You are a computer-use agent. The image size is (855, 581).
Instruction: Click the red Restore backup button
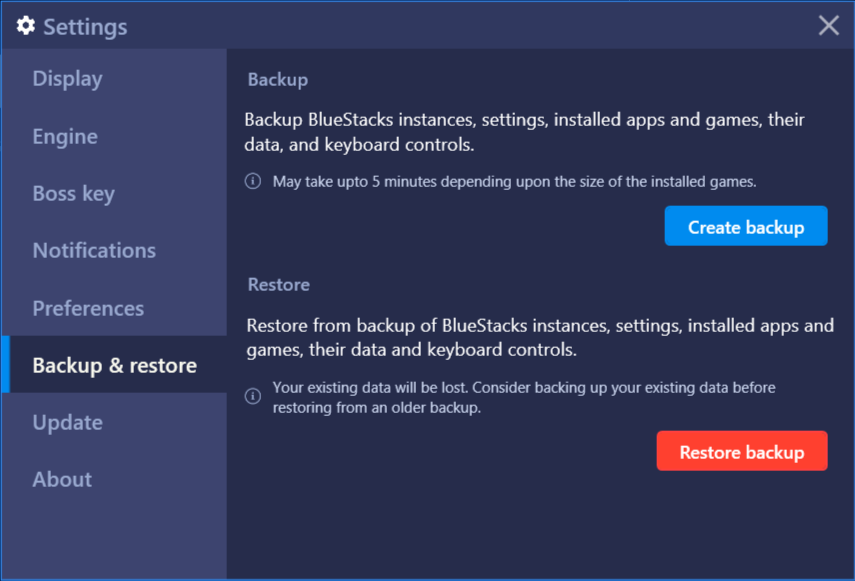tap(742, 451)
